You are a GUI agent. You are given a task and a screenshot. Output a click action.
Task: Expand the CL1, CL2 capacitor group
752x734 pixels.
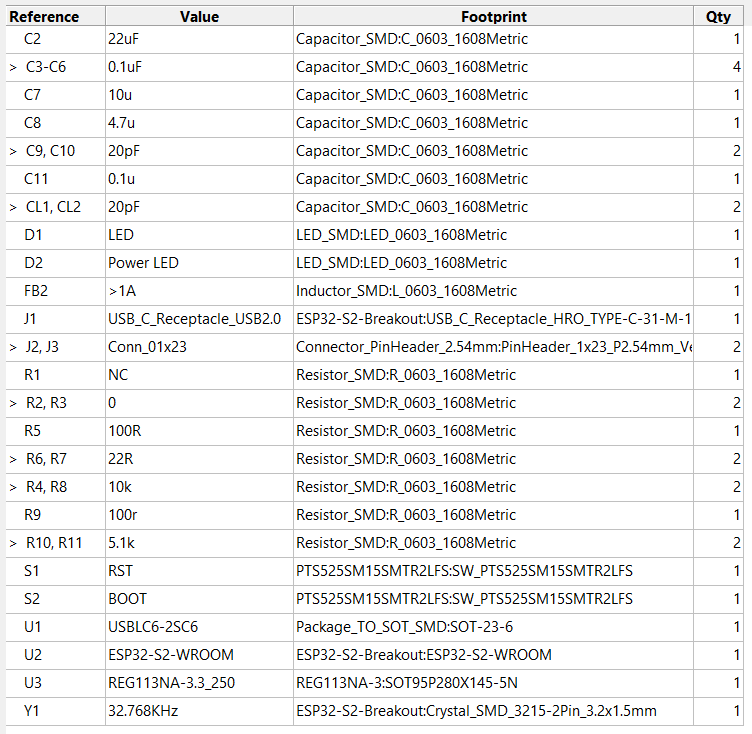(13, 207)
